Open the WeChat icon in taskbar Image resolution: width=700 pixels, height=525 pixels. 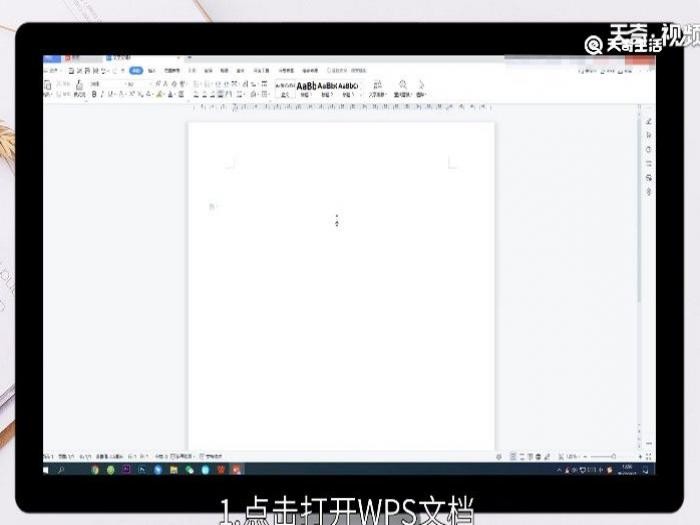pyautogui.click(x=190, y=470)
